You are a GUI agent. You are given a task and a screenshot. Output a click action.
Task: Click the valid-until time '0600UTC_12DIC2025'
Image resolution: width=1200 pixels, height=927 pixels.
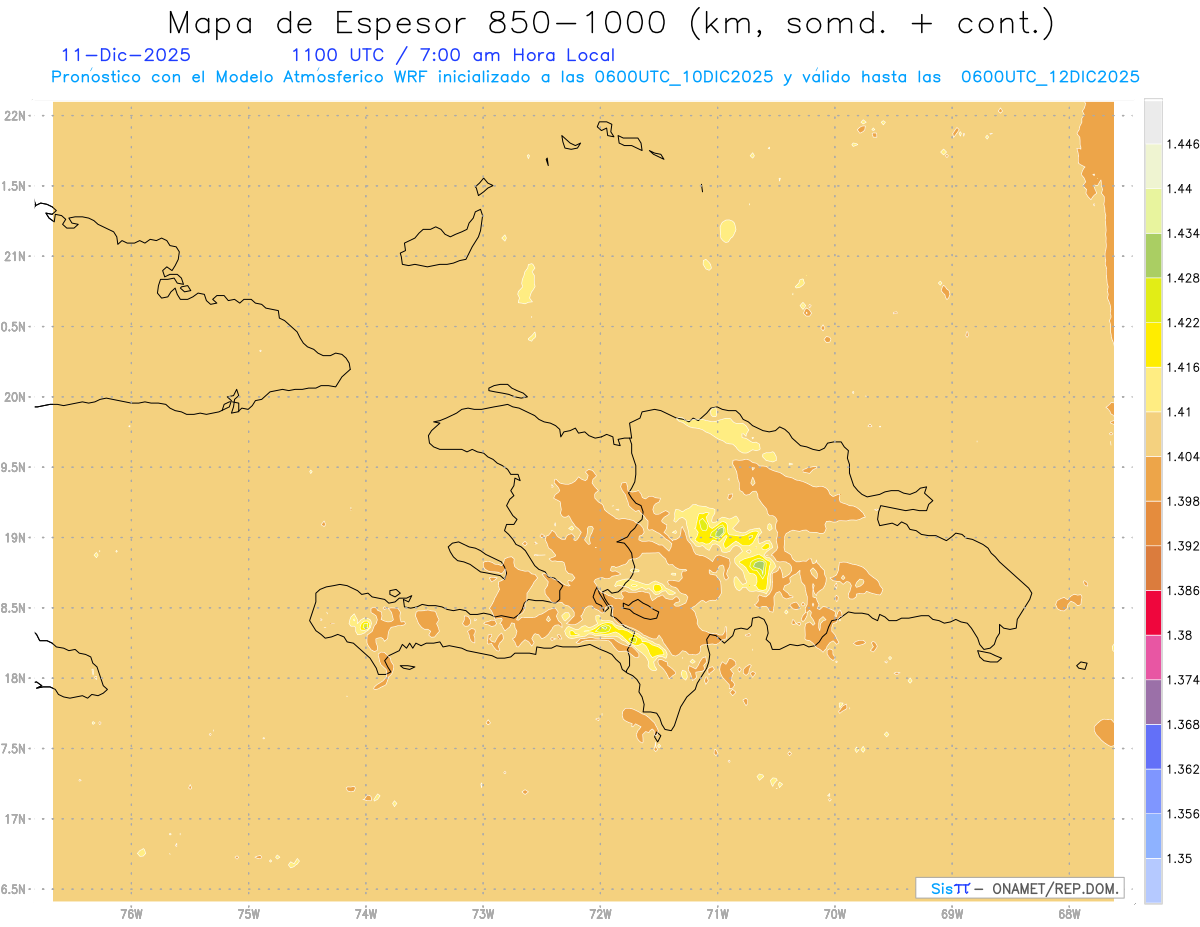coord(1050,77)
